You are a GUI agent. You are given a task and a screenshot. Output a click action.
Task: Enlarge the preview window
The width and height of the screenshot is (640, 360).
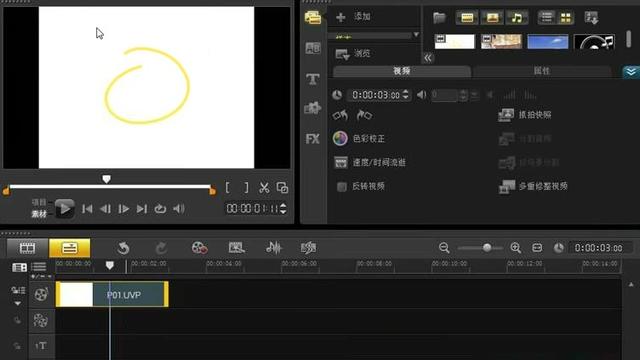pyautogui.click(x=282, y=188)
